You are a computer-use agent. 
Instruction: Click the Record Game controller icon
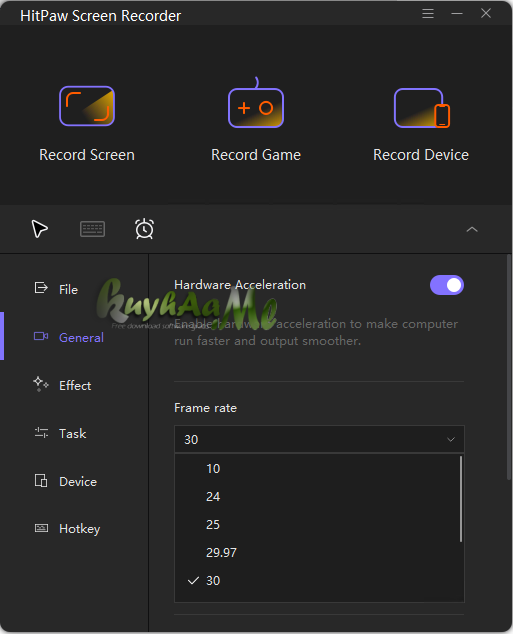[256, 104]
